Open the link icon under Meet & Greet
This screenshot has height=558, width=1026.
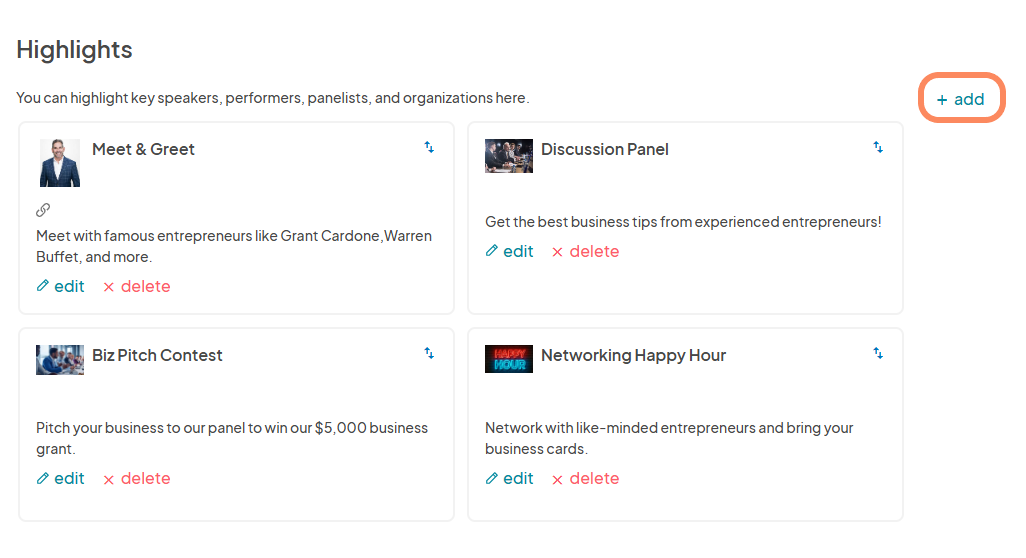point(43,210)
